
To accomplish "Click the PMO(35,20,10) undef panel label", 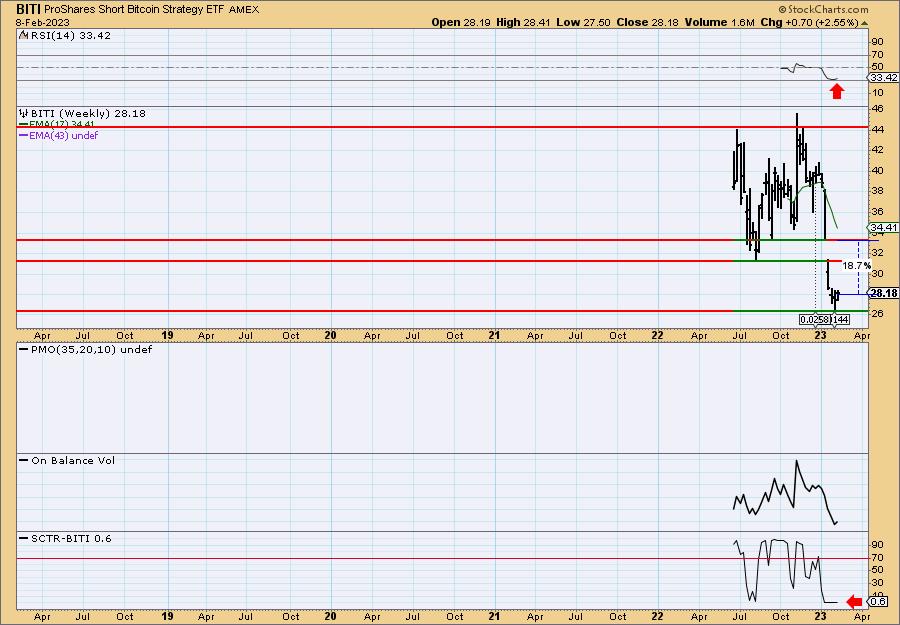I will tap(86, 350).
